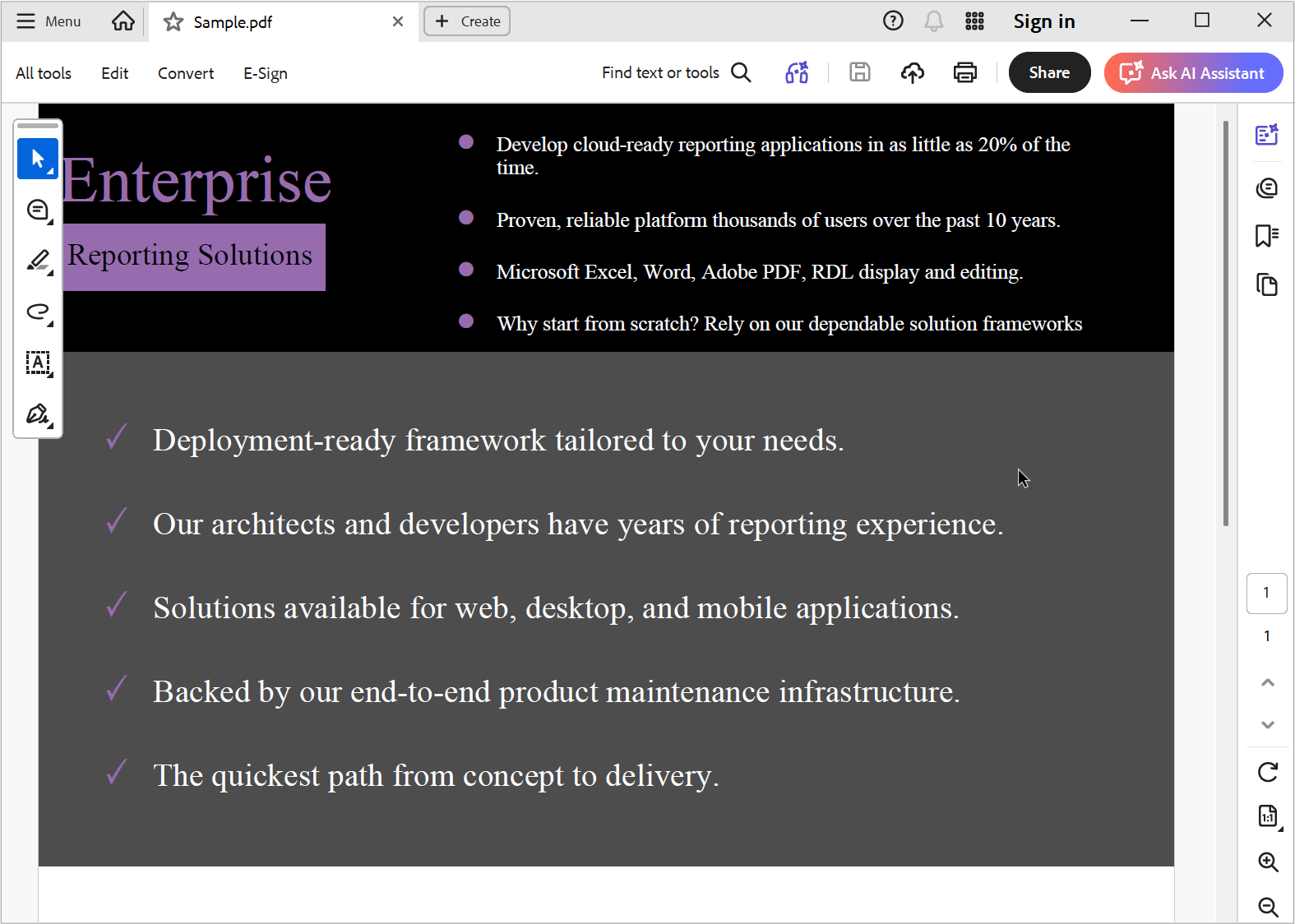Click 'Proven, reliable platform' bullet text
1295x924 pixels.
[778, 220]
